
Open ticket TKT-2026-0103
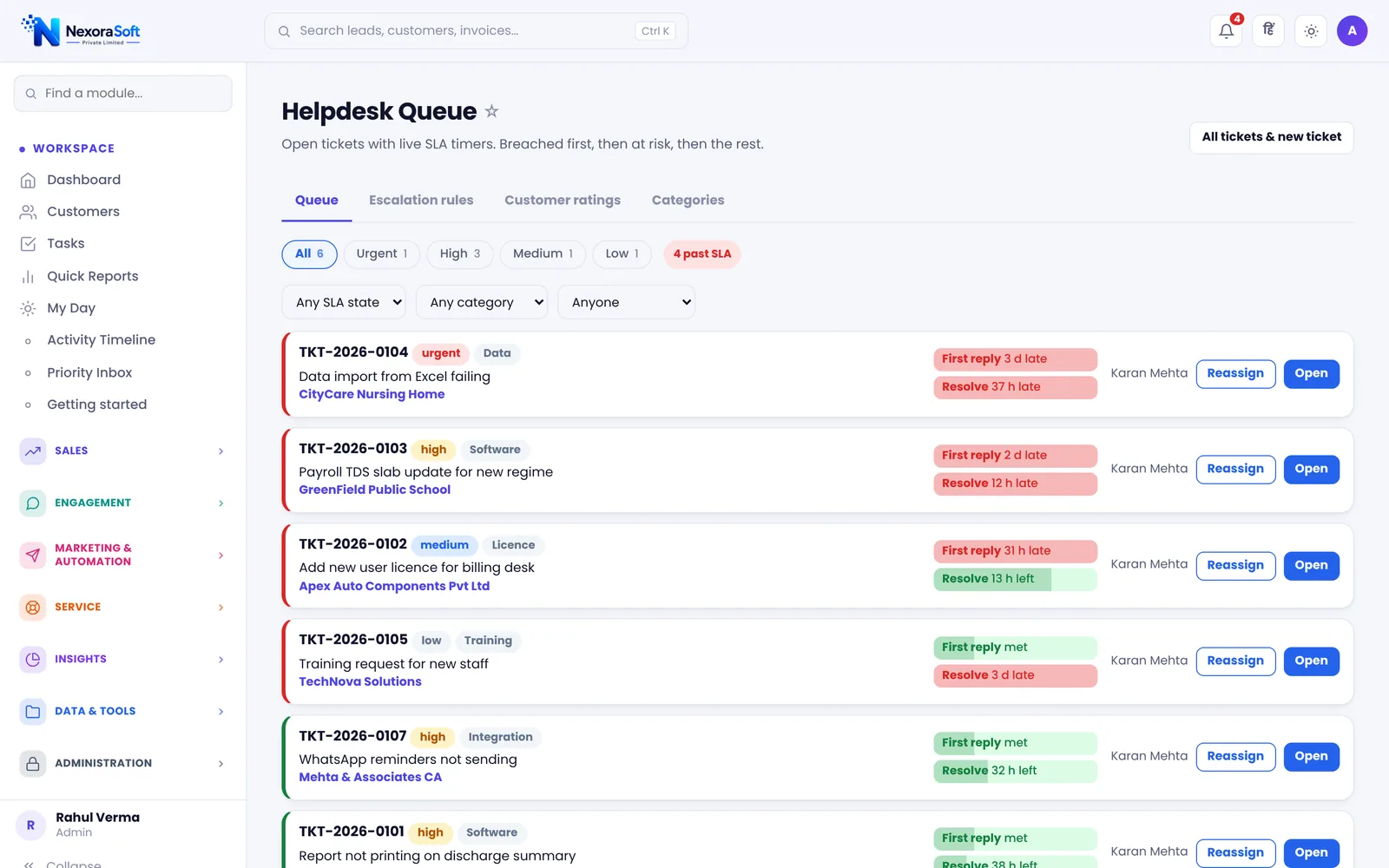1311,470
